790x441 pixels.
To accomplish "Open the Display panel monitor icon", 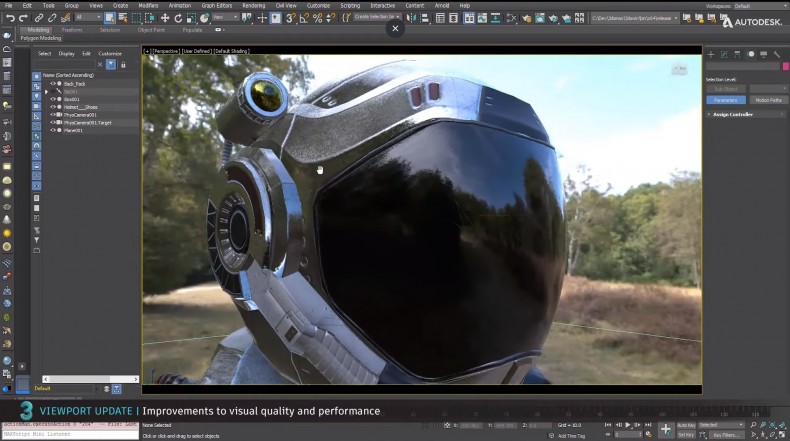I will point(764,54).
